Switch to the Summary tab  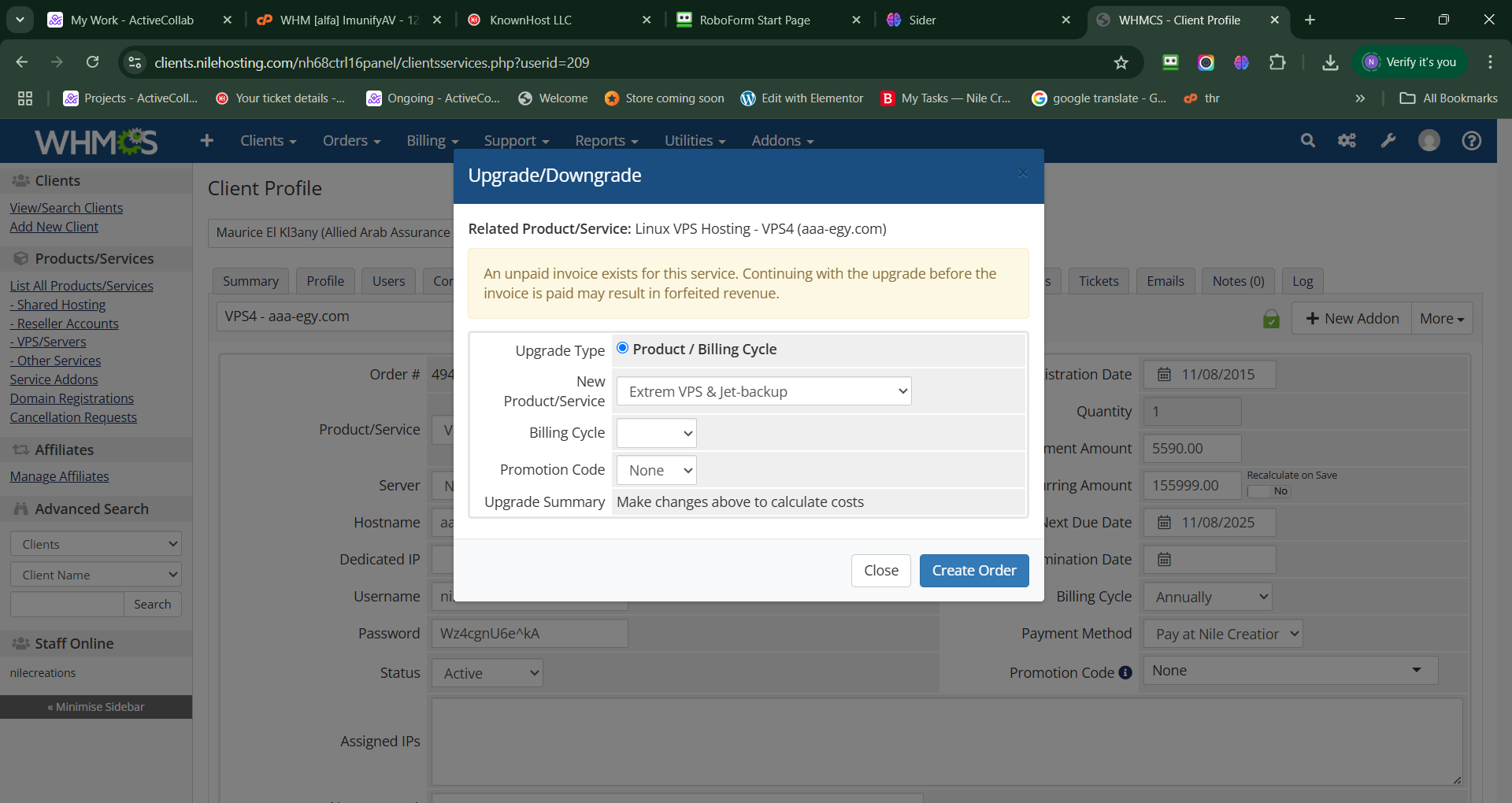tap(250, 281)
